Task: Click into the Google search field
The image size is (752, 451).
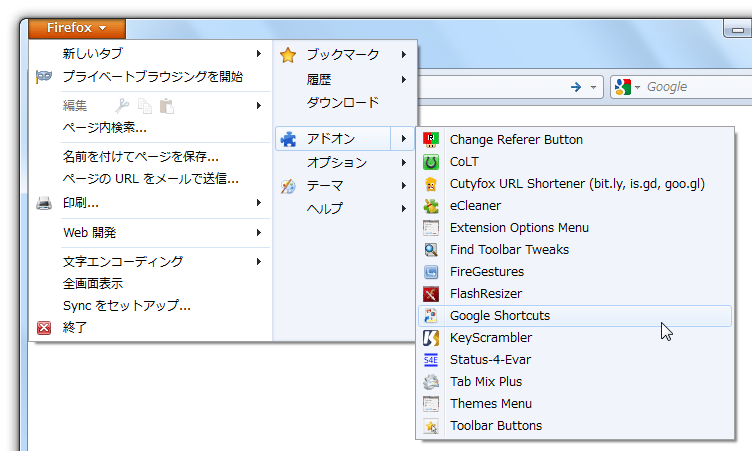Action: click(x=697, y=87)
